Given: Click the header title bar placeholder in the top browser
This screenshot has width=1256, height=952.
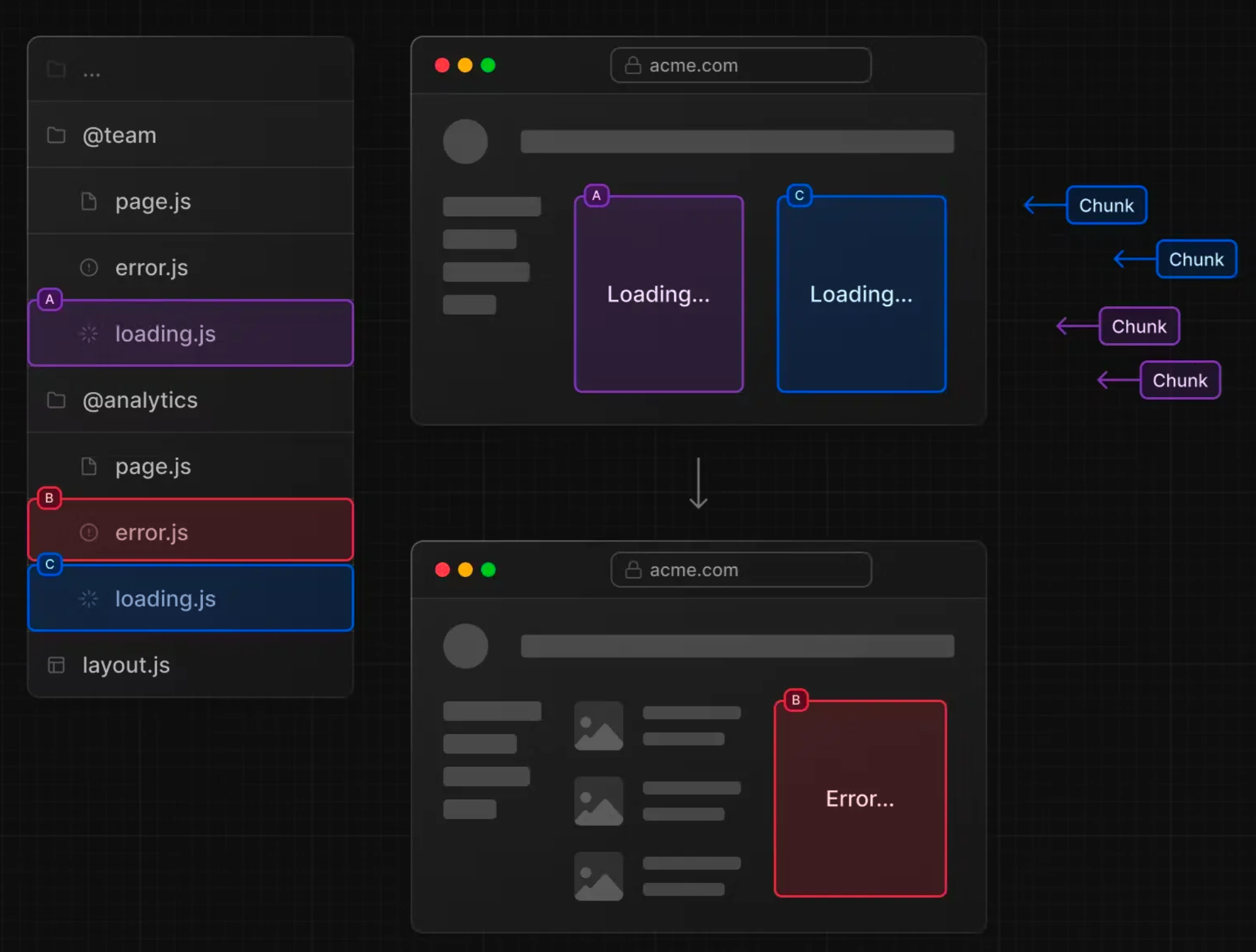Looking at the screenshot, I should pyautogui.click(x=737, y=142).
